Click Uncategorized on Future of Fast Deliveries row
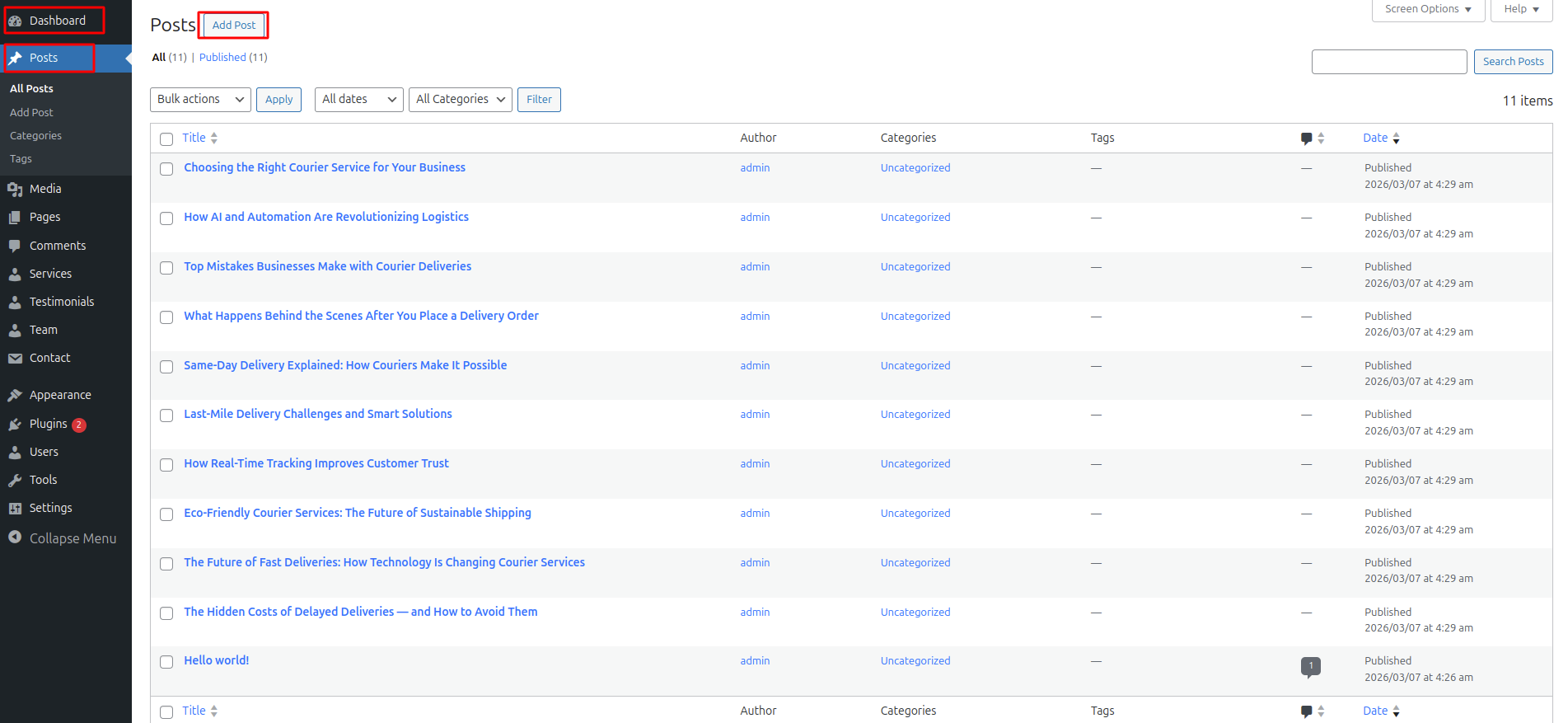The width and height of the screenshot is (1568, 723). [x=915, y=562]
